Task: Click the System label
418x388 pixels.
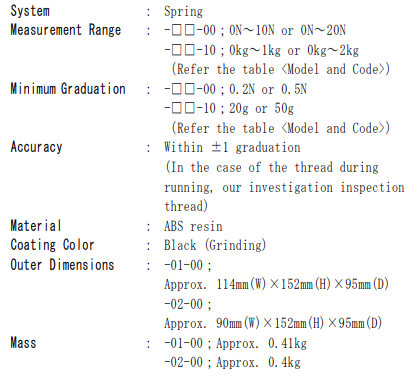Action: 30,11
